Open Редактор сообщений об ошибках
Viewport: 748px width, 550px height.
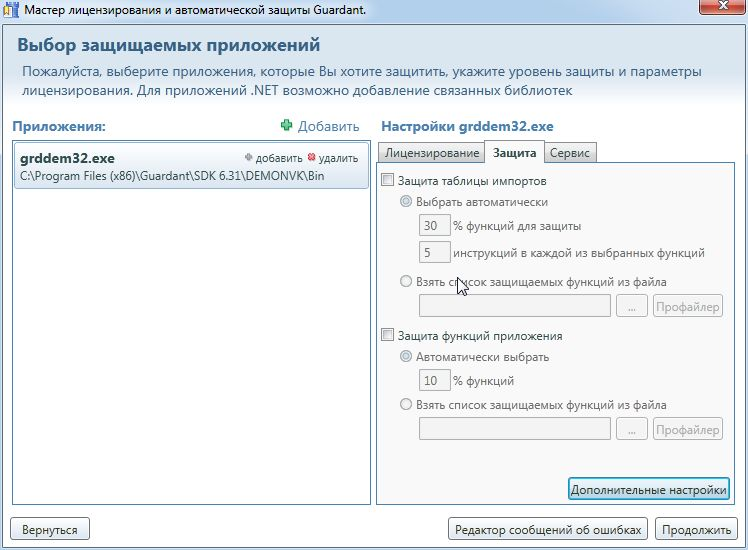[x=548, y=529]
